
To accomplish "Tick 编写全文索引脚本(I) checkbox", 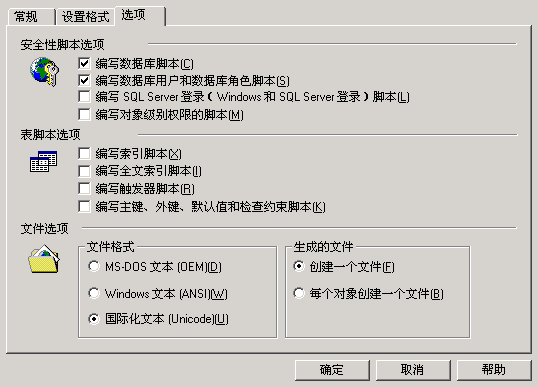I will (x=84, y=171).
